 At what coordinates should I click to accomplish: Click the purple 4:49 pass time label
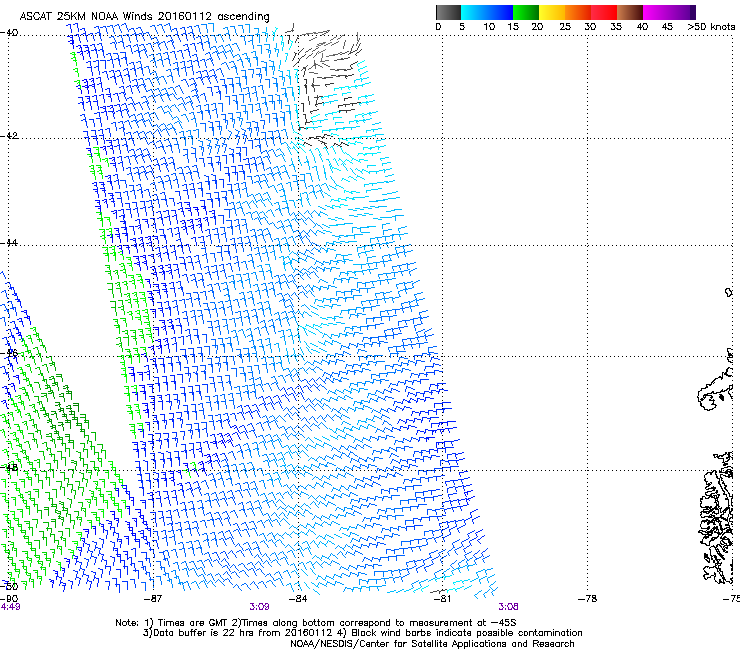point(10,607)
